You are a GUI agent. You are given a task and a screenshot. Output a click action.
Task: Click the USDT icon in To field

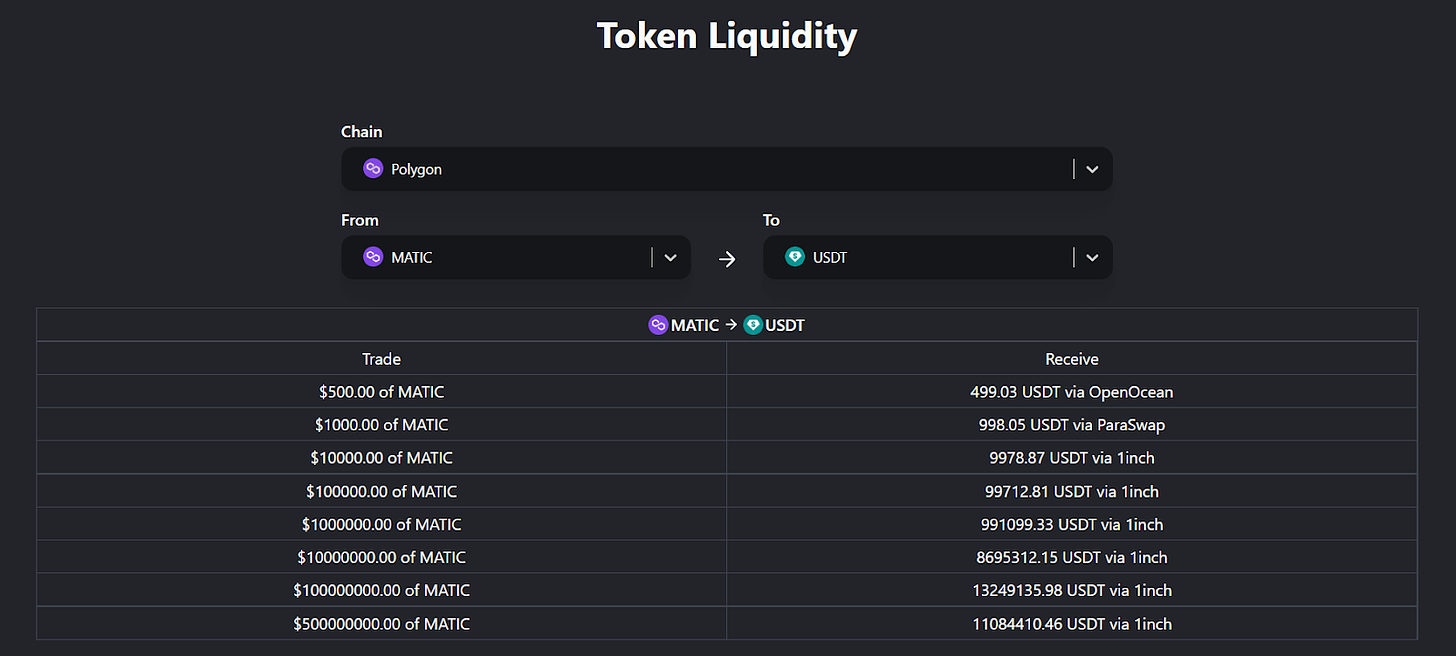(795, 257)
